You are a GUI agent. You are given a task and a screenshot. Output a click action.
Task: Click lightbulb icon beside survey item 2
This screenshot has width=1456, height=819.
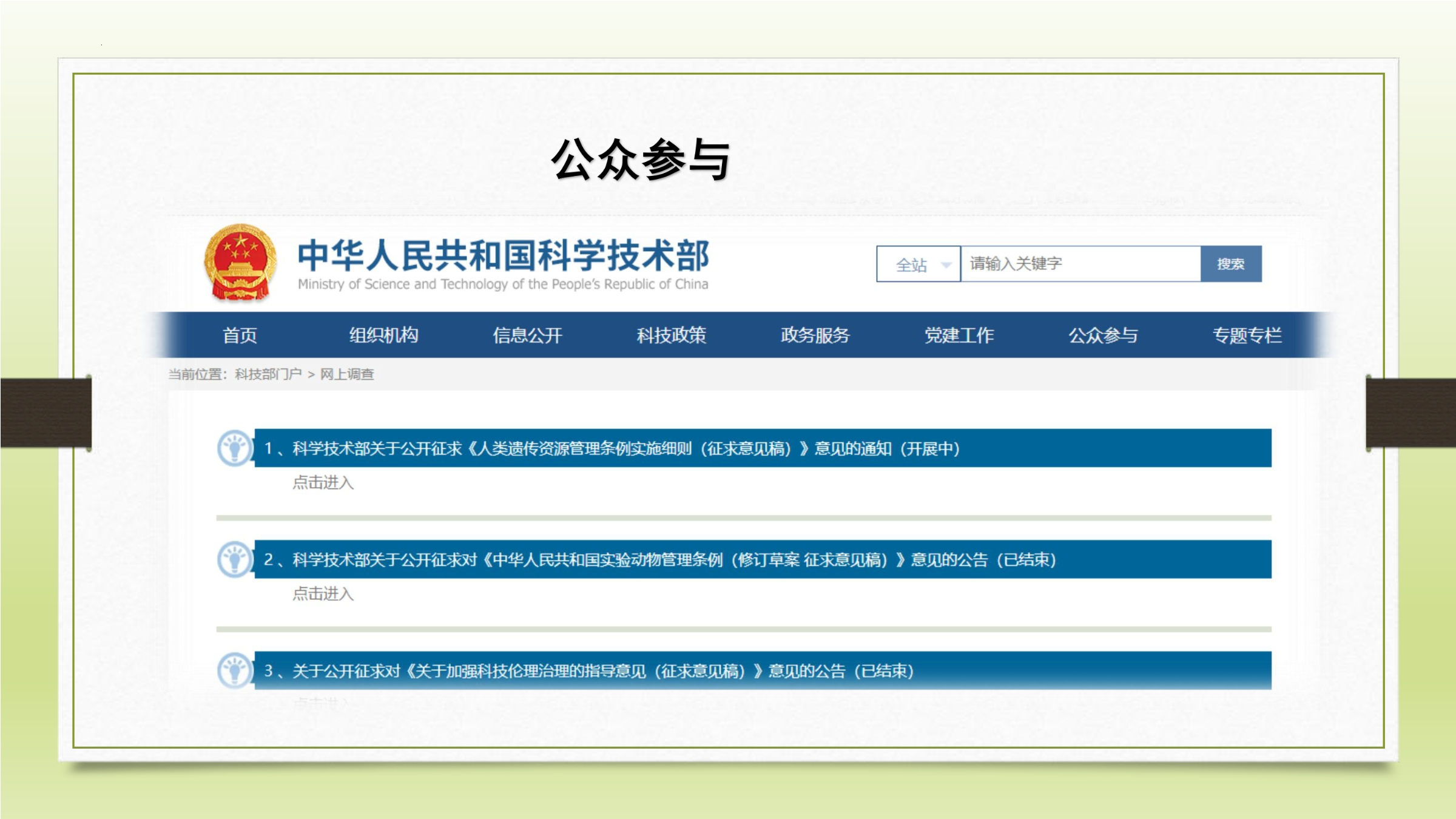(235, 559)
